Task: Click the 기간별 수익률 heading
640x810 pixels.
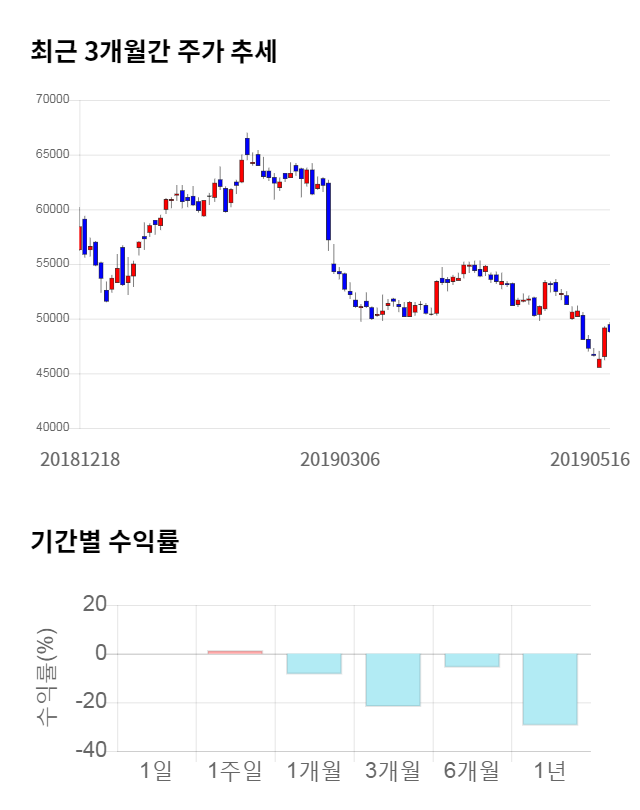Action: [x=105, y=543]
